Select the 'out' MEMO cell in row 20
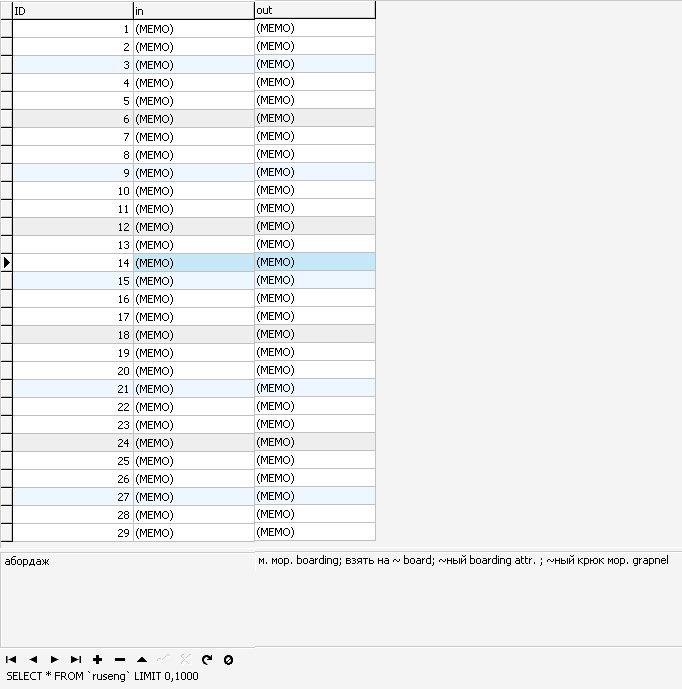 click(315, 370)
